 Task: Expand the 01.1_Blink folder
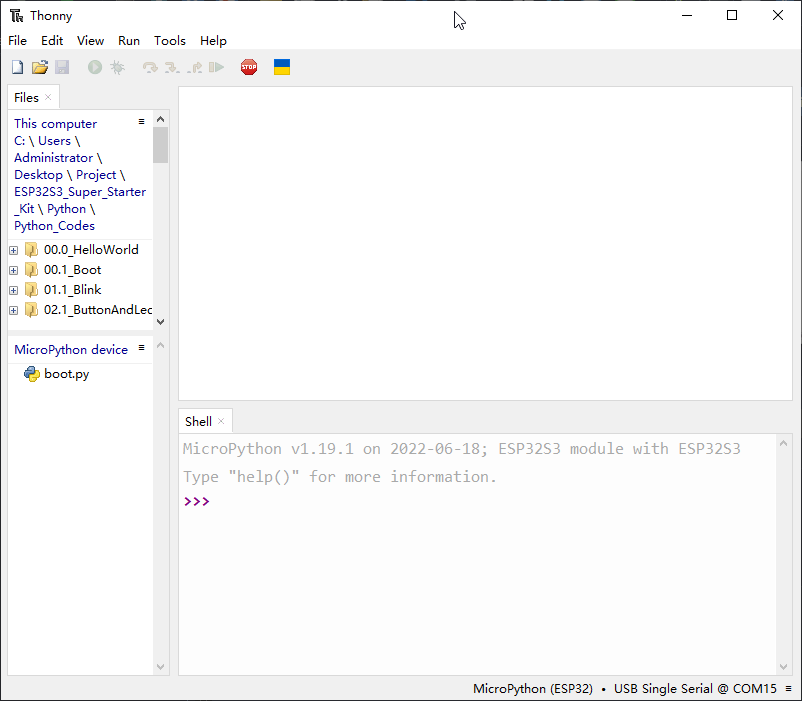(x=14, y=290)
